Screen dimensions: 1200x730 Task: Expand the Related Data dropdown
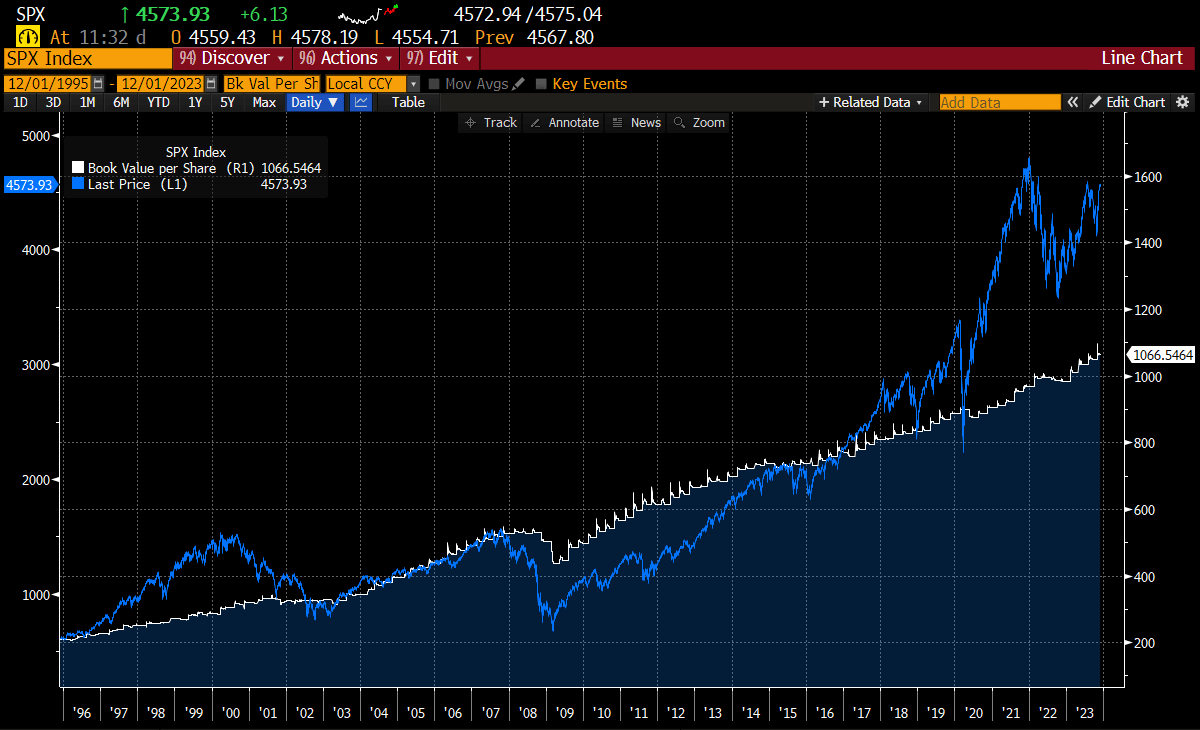coord(870,102)
